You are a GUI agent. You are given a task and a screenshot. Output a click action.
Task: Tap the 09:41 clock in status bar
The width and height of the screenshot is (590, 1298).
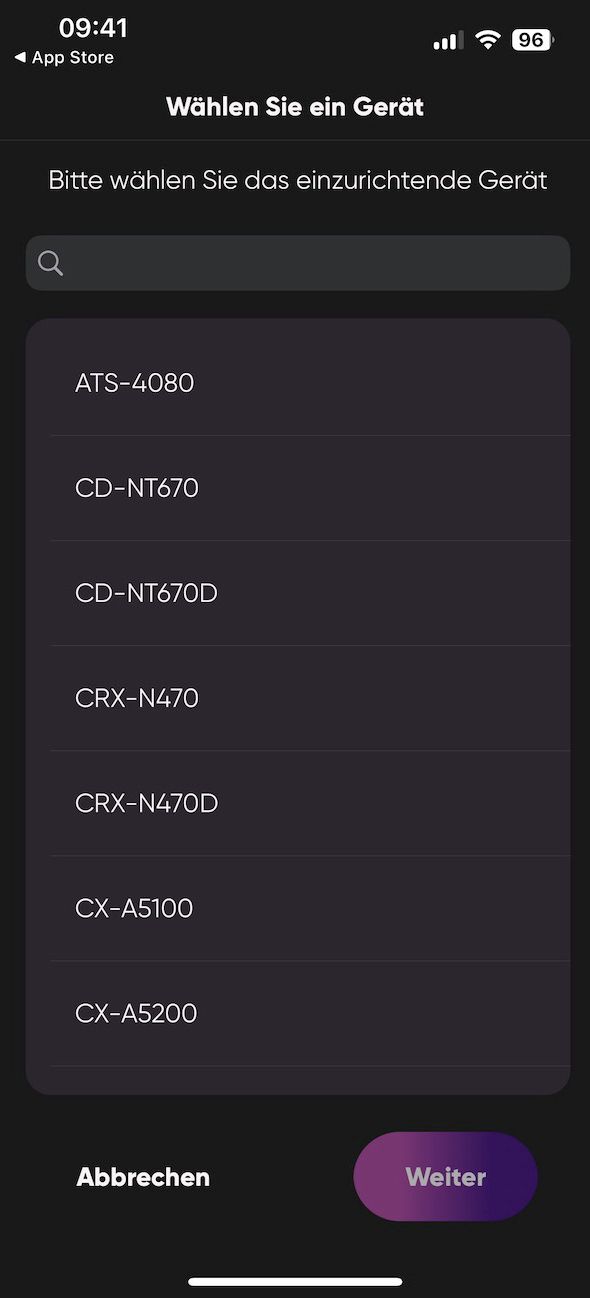point(93,28)
